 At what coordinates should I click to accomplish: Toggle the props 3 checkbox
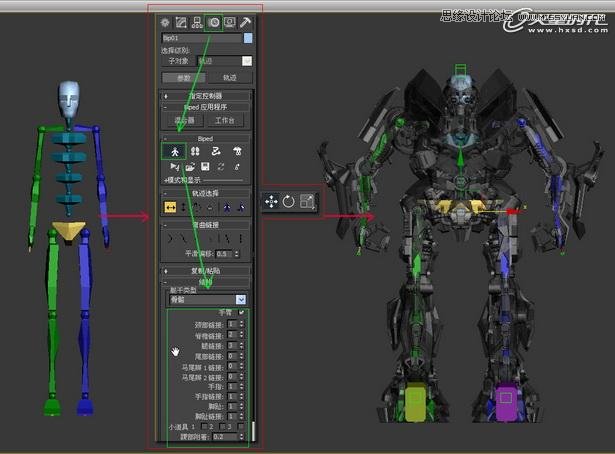coord(240,426)
